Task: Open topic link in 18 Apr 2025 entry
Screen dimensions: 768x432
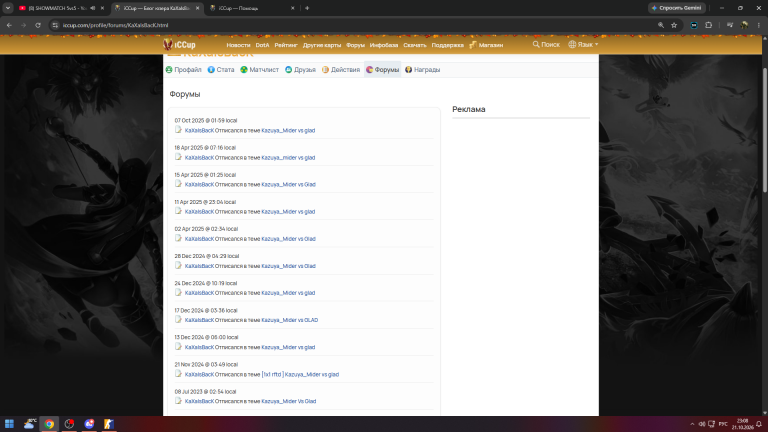Action: [288, 158]
